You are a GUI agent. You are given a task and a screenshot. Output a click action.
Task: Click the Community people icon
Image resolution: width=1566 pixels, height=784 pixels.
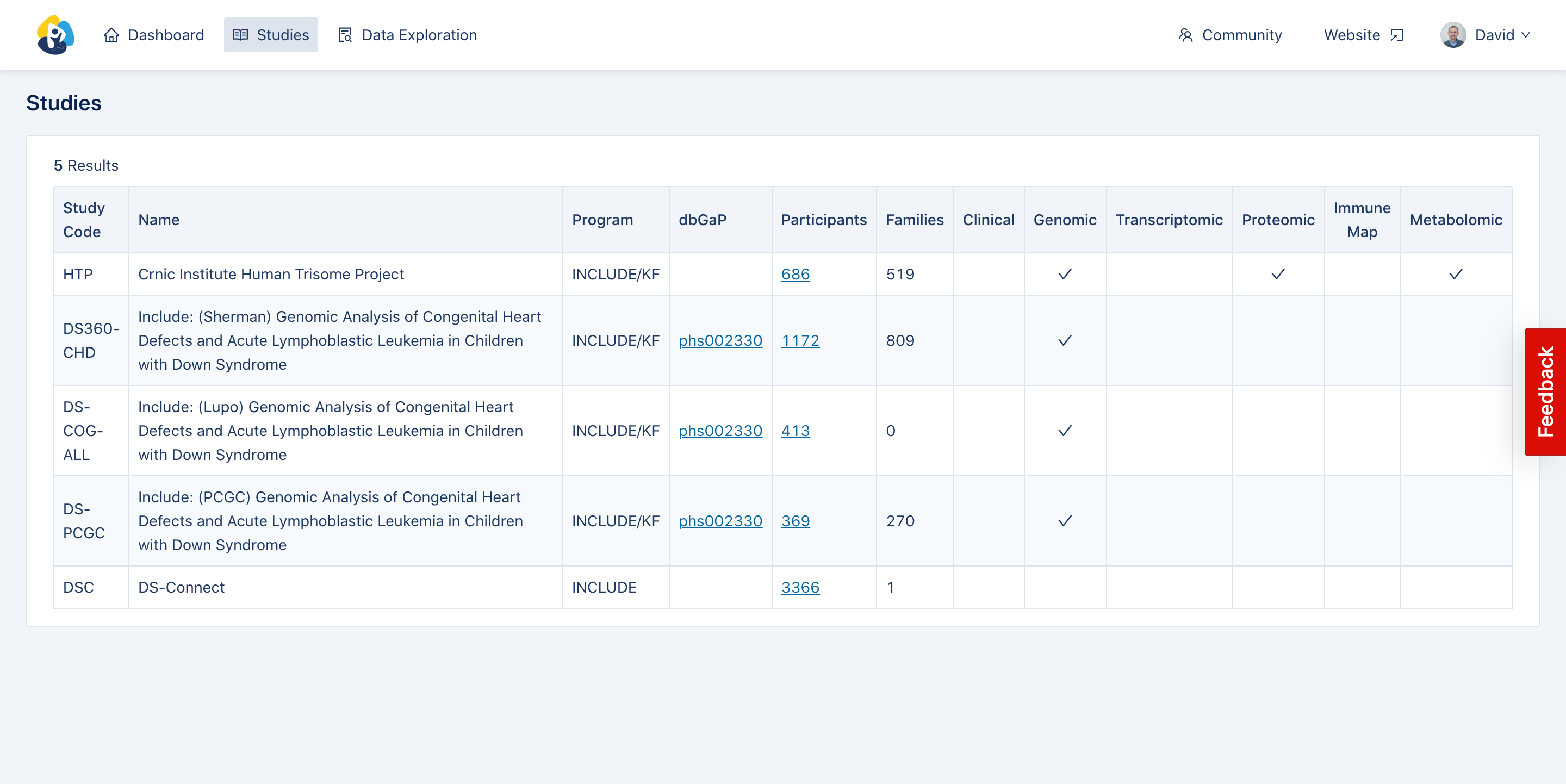click(1185, 35)
